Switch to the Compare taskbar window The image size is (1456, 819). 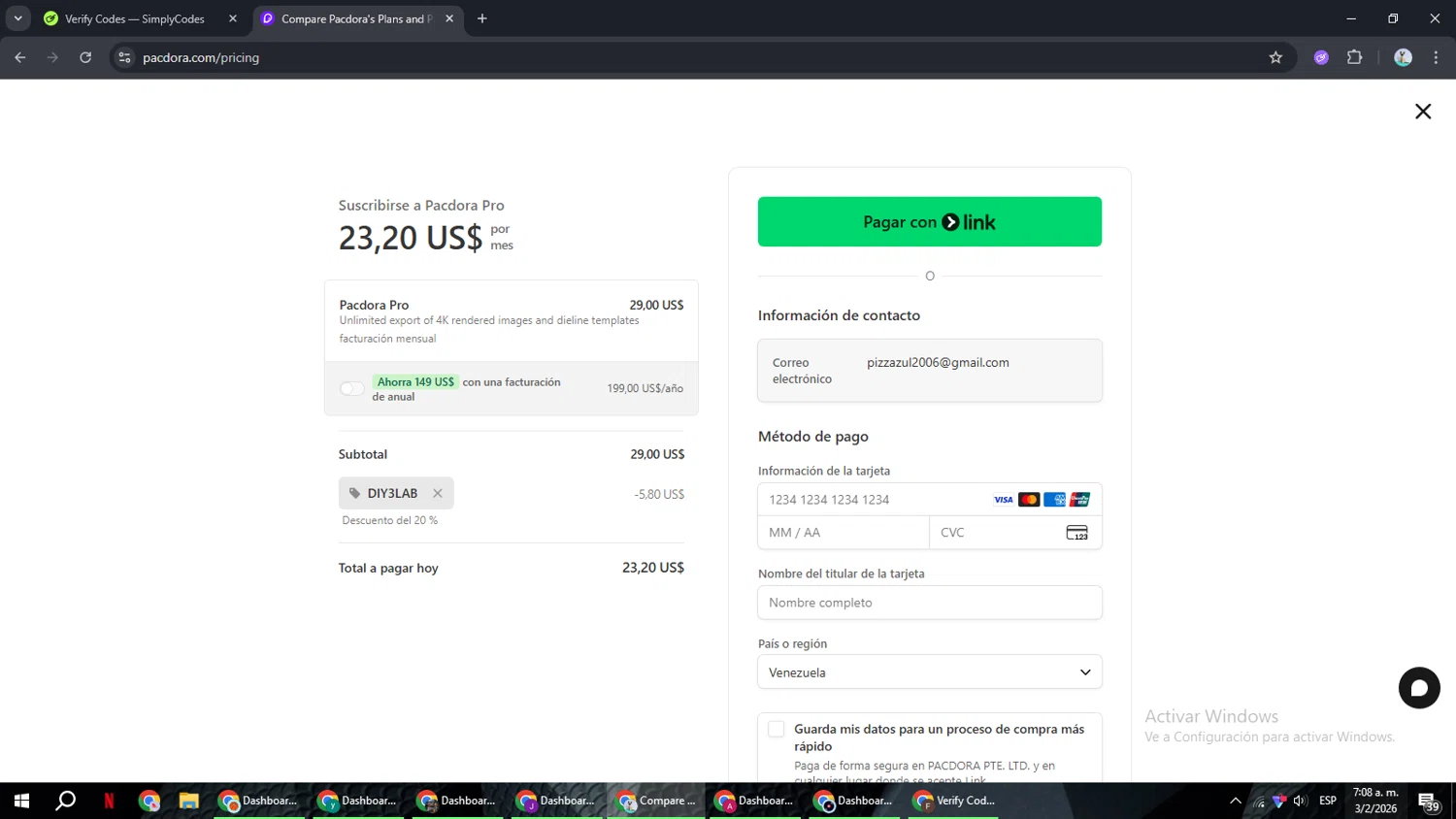tap(657, 801)
